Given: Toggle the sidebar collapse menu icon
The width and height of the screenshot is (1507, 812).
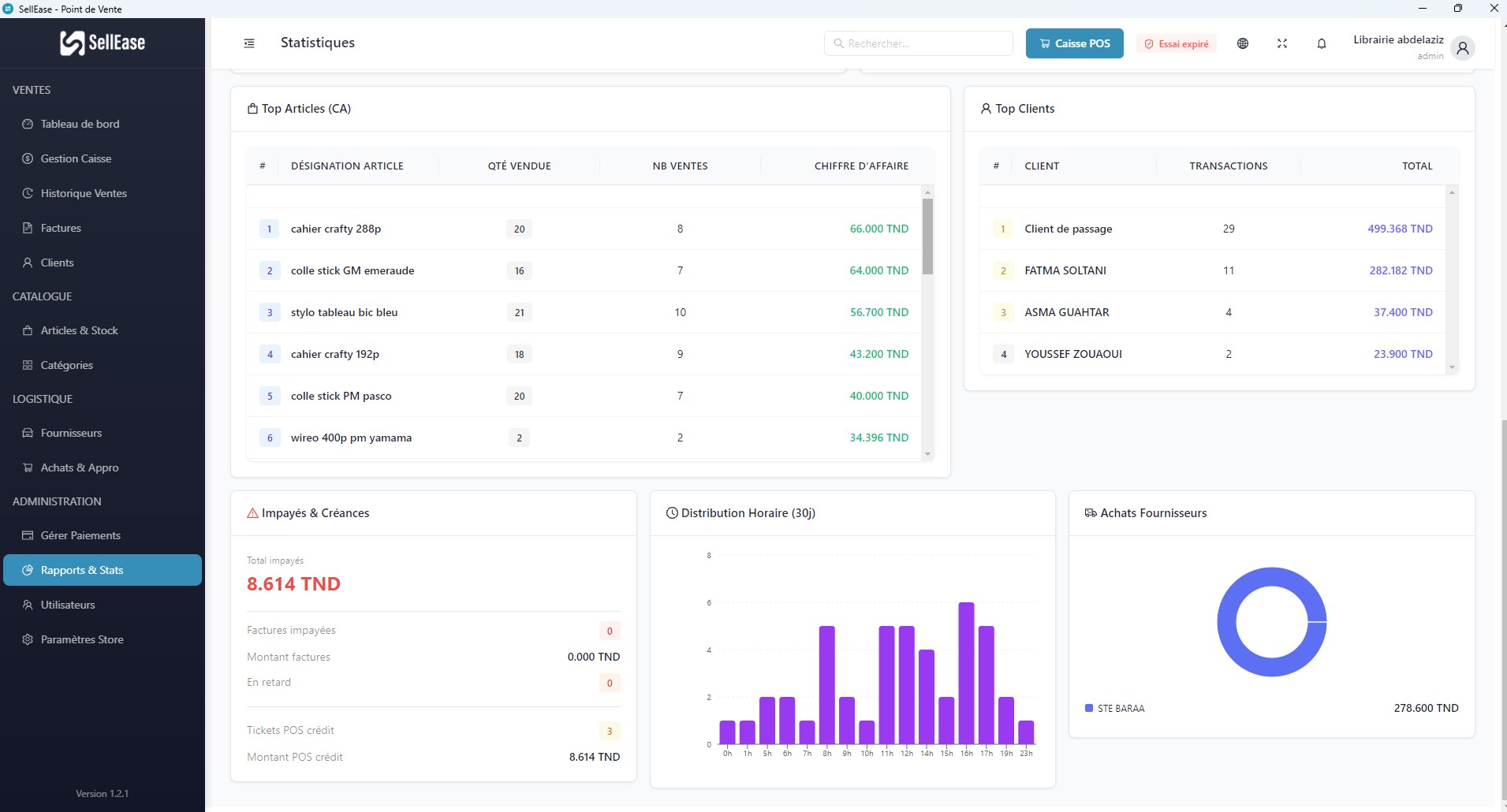Looking at the screenshot, I should (249, 43).
